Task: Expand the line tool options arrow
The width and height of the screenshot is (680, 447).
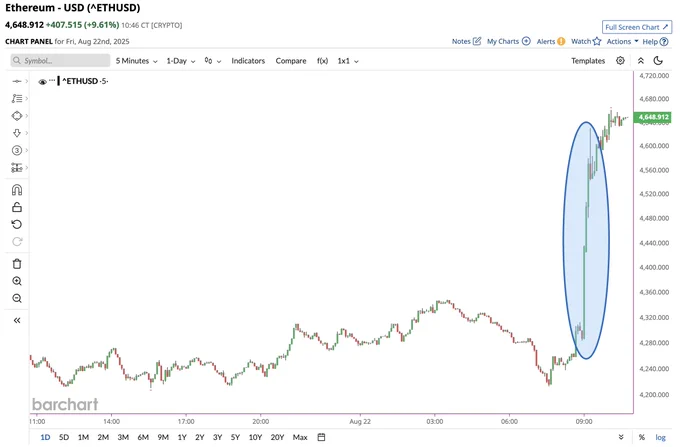Action: coord(27,81)
